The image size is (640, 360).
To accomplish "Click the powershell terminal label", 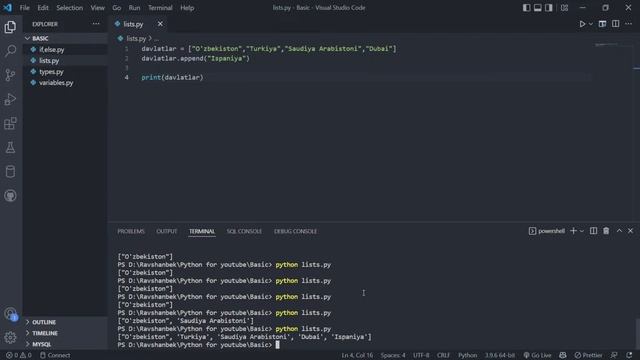I will tap(547, 231).
